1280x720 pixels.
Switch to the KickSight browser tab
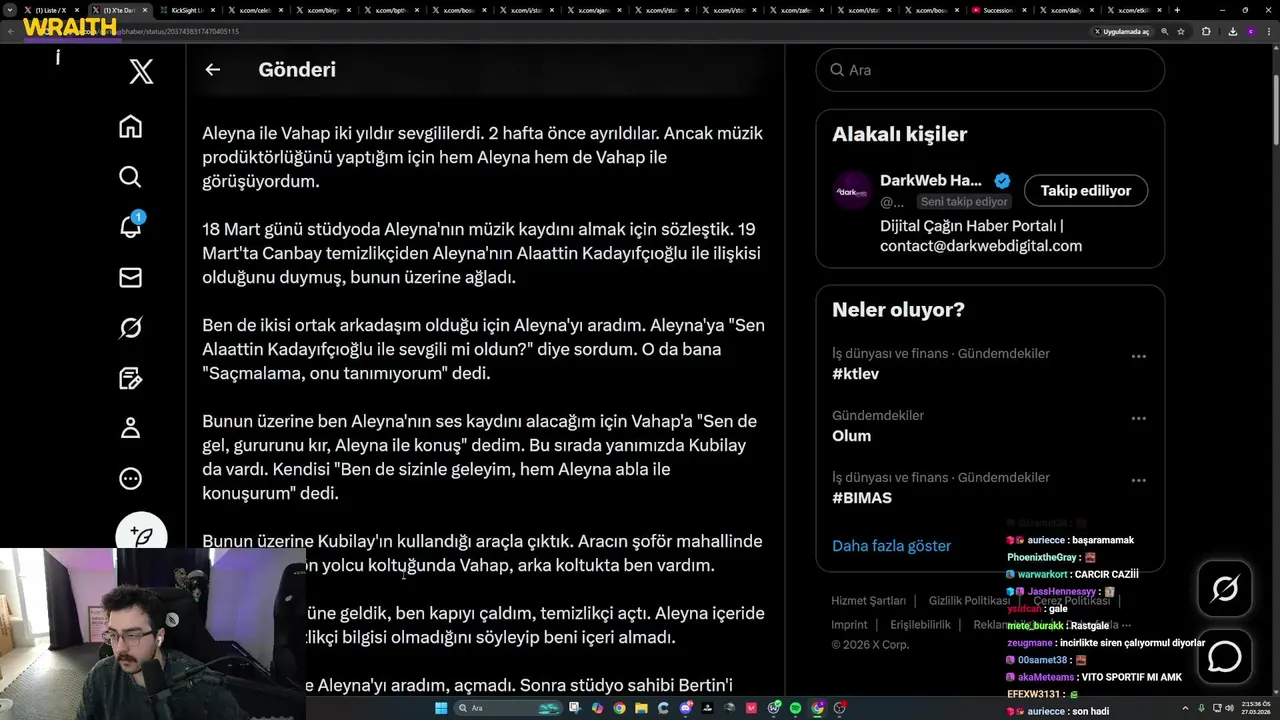tap(188, 10)
